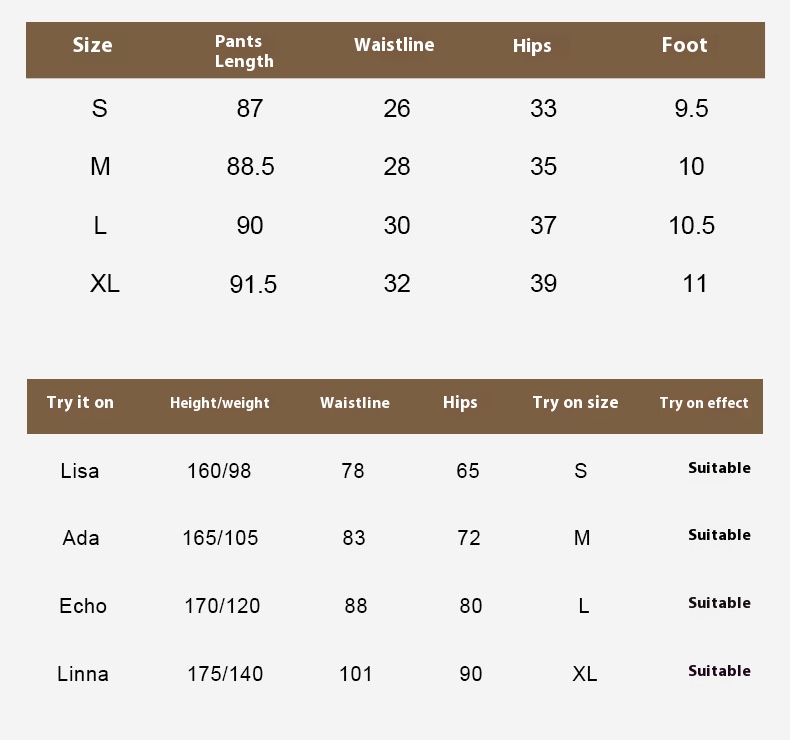Select Ada's height/weight 165/105
This screenshot has width=790, height=740.
(x=220, y=538)
